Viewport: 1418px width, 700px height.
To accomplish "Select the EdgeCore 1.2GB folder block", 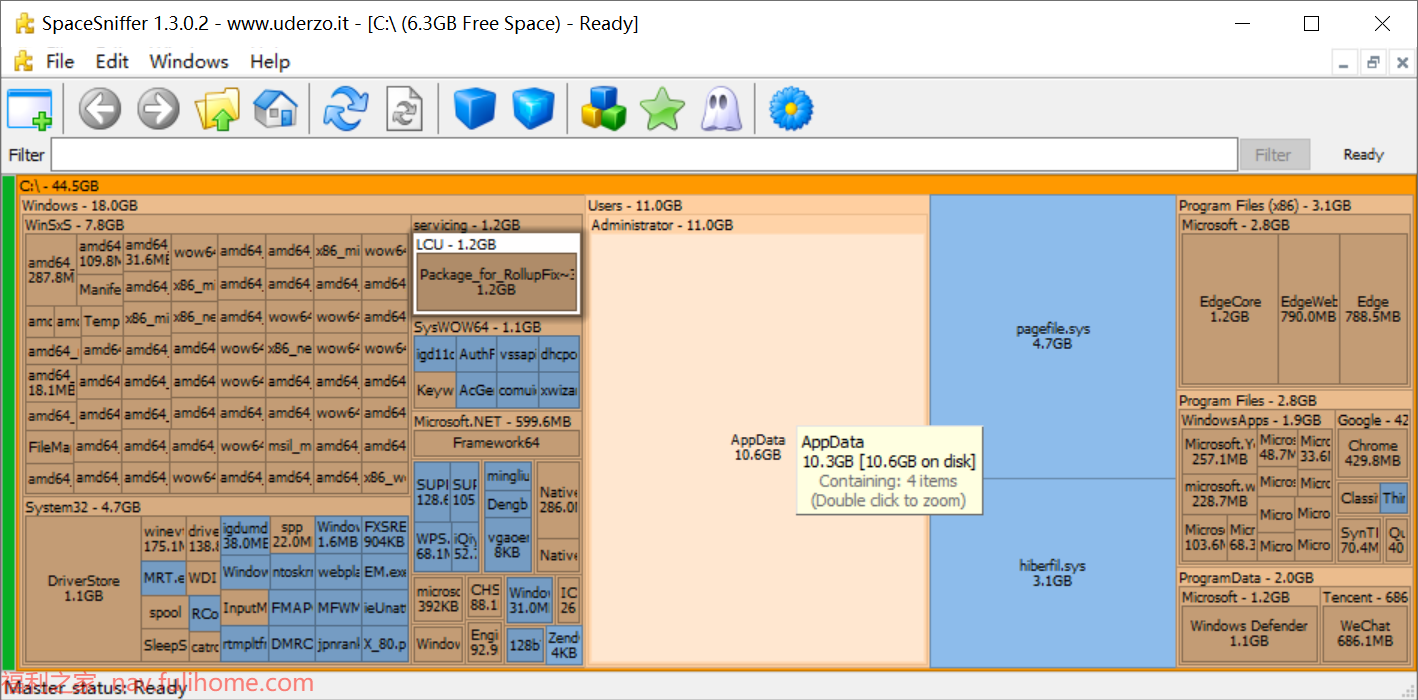I will (1230, 309).
